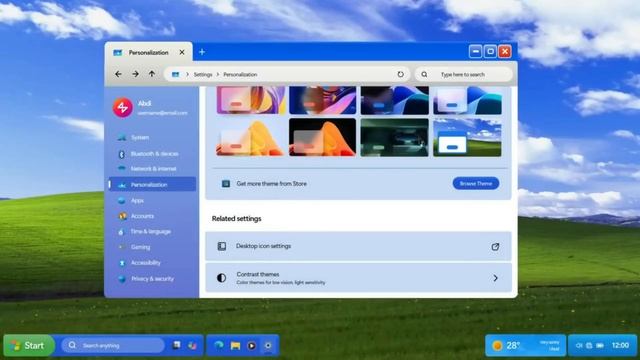Viewport: 640px width, 360px height.
Task: Refresh the page in address bar
Action: click(400, 74)
